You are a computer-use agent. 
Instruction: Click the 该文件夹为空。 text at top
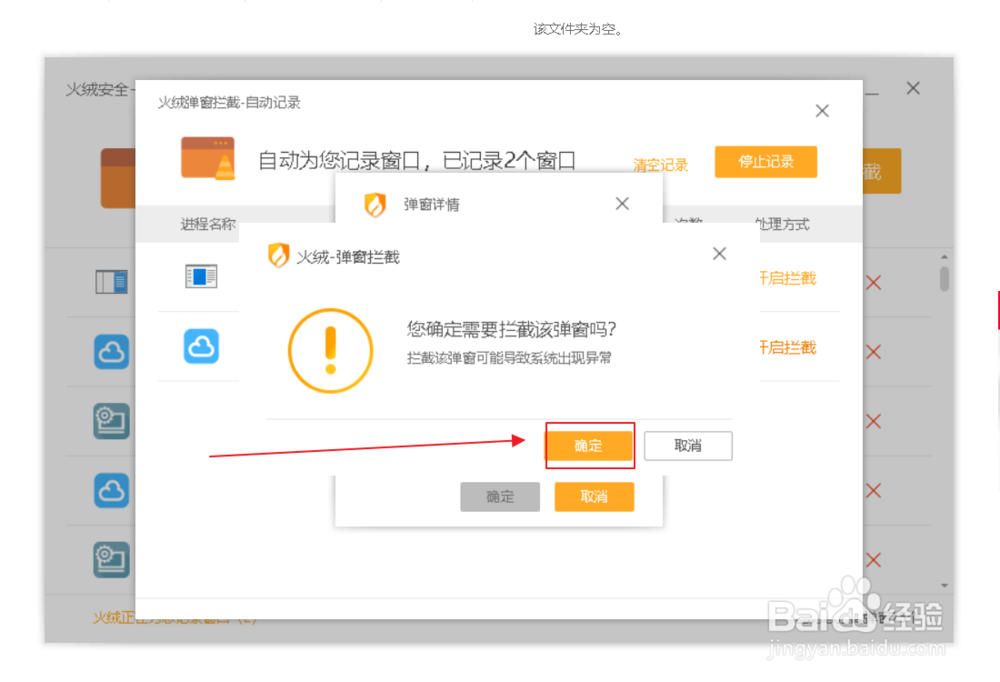(x=578, y=29)
